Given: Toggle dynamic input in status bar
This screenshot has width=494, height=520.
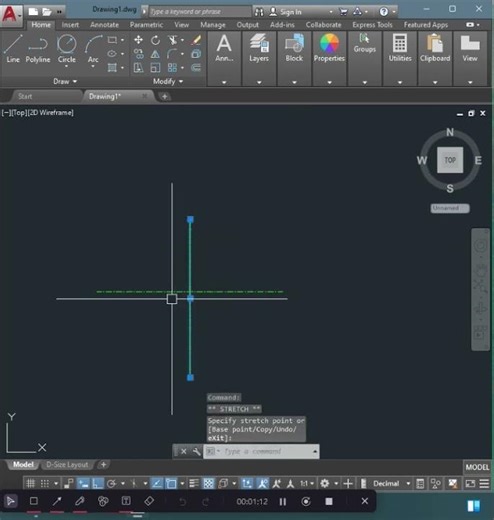Looking at the screenshot, I should pyautogui.click(x=83, y=483).
